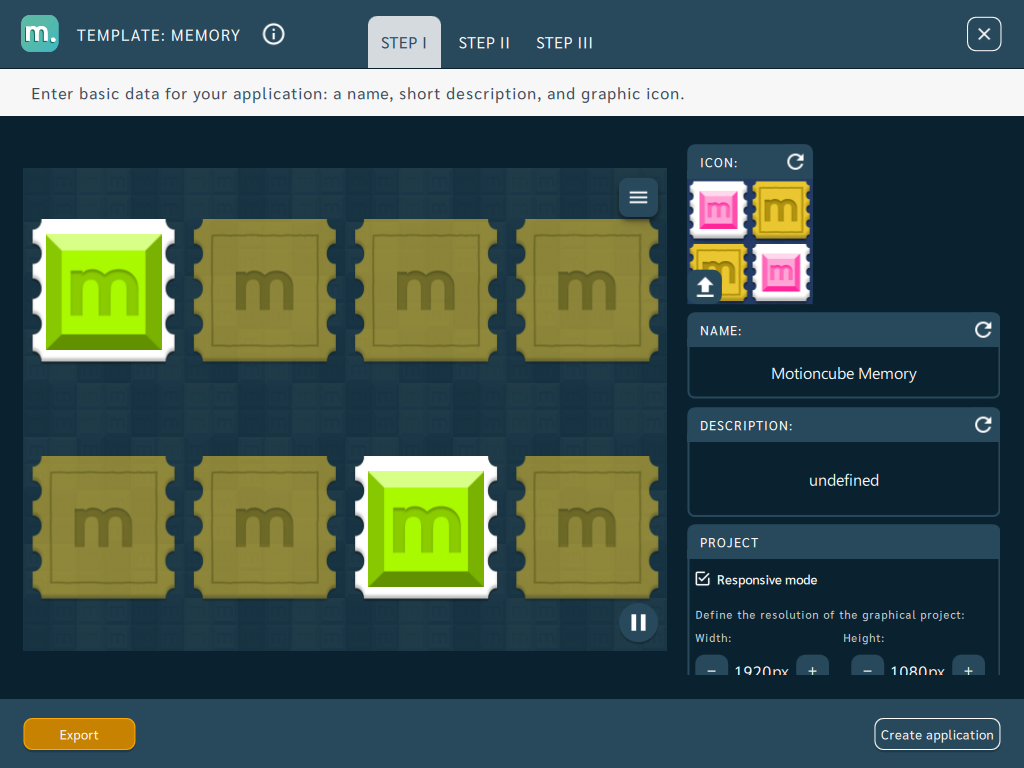This screenshot has width=1024, height=768.
Task: Flip the second card in bottom row
Action: [x=265, y=527]
